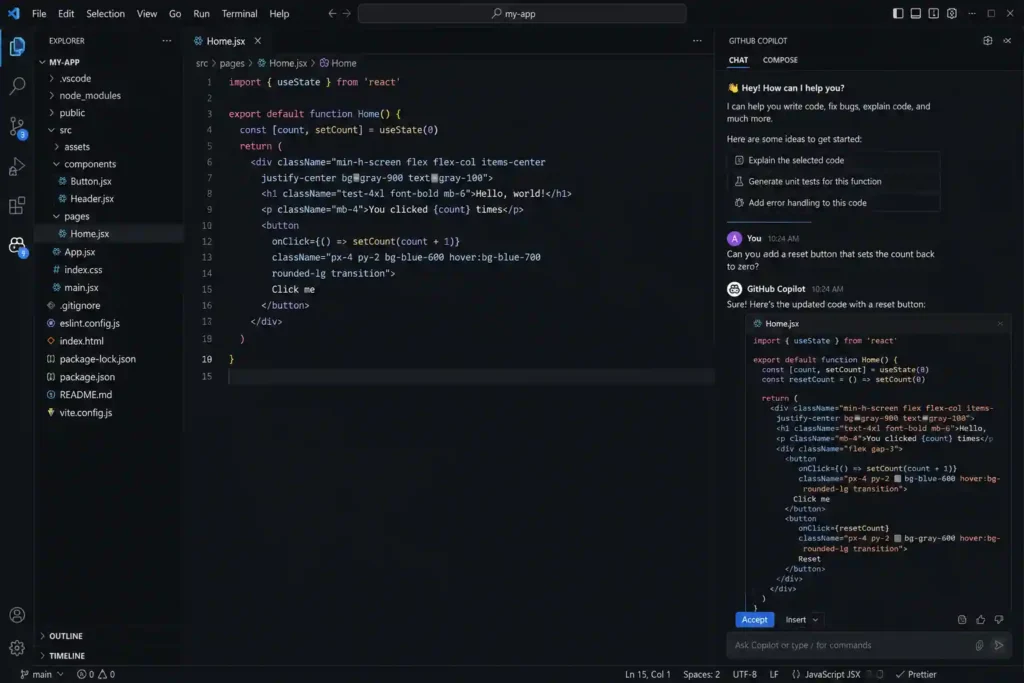Click 'Add error handling to this code'
Screen dimensions: 1024x683
833,203
